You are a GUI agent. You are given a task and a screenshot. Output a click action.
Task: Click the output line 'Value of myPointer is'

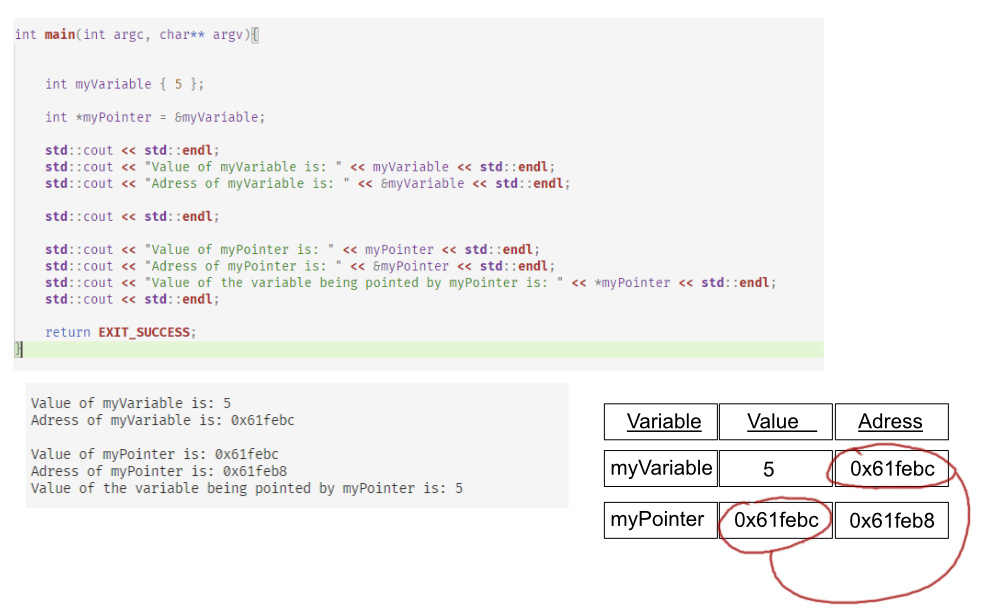(154, 455)
